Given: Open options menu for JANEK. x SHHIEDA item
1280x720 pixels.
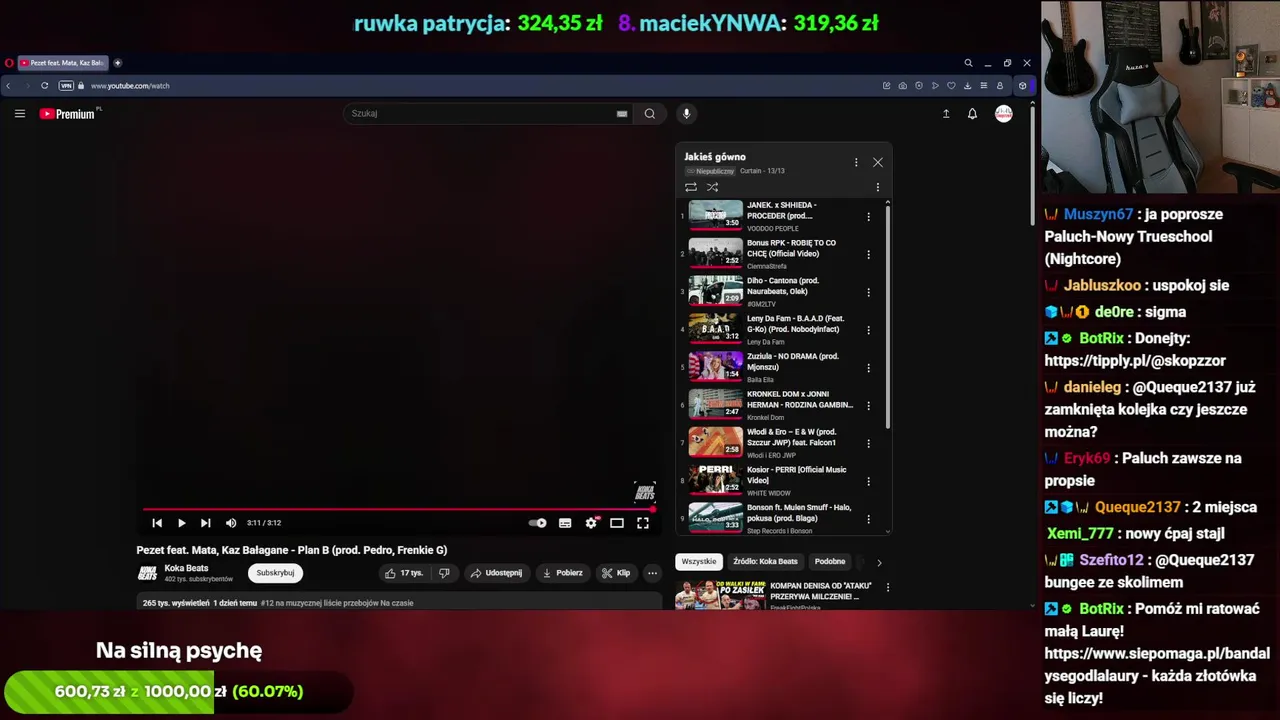Looking at the screenshot, I should pos(868,216).
